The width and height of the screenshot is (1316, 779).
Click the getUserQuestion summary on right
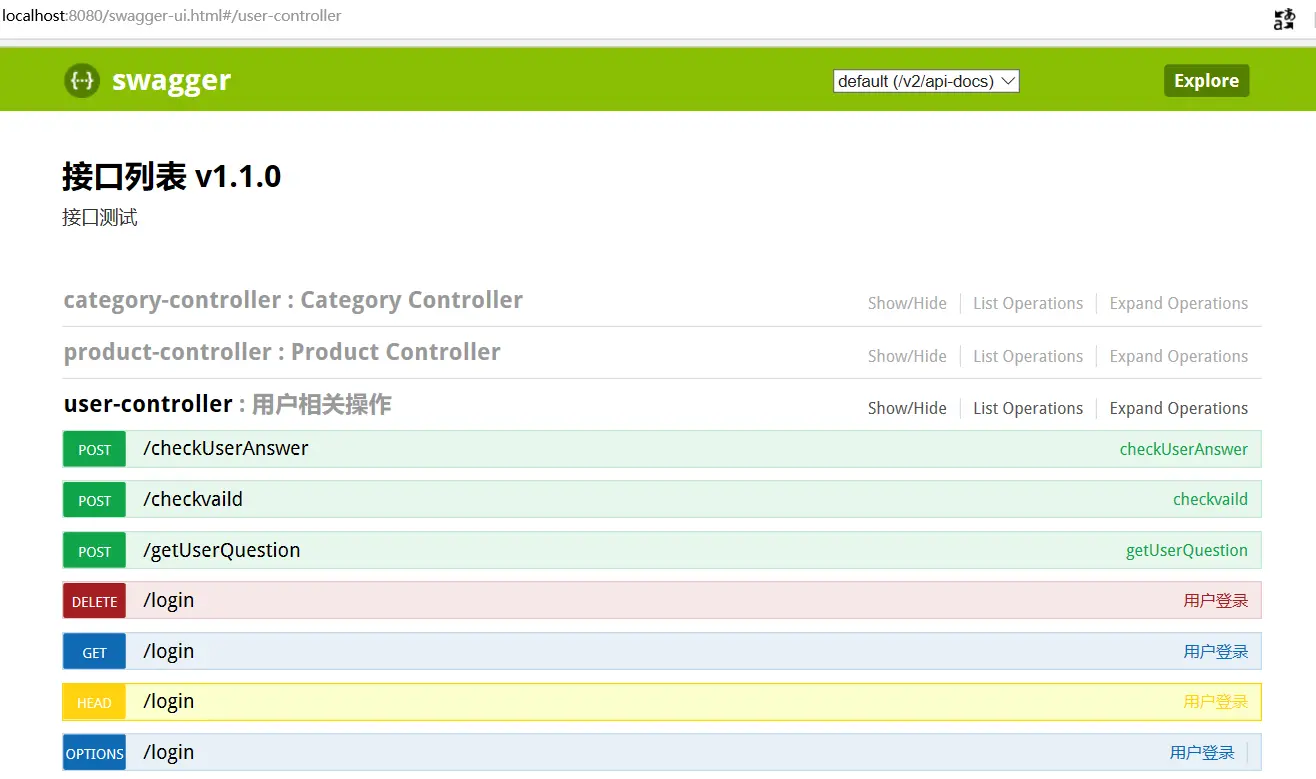point(1187,550)
